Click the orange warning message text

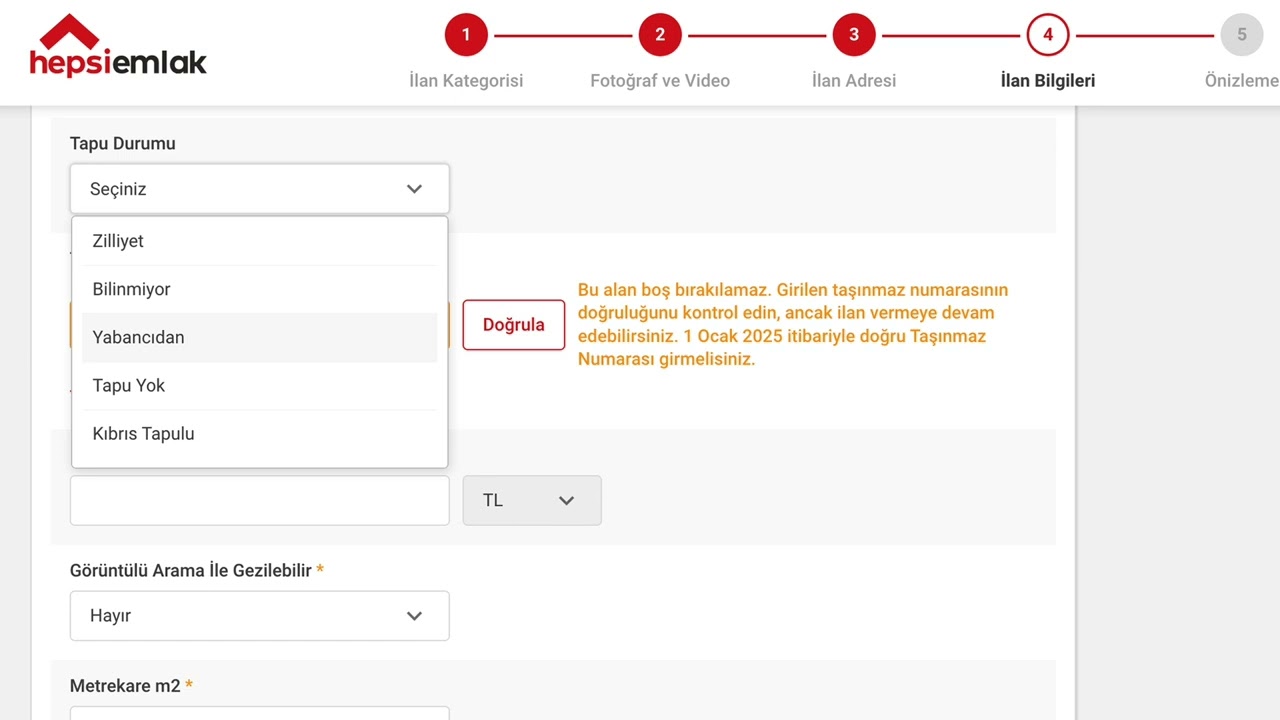[793, 324]
